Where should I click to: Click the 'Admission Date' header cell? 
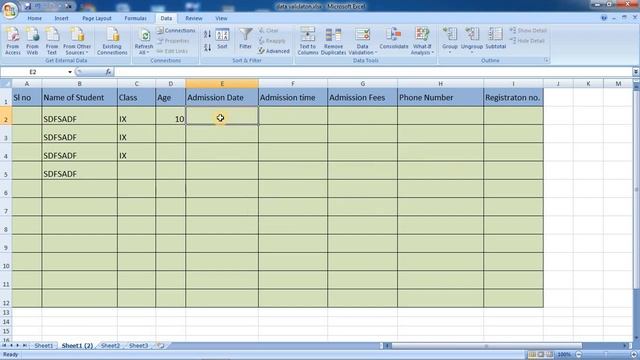coord(222,98)
